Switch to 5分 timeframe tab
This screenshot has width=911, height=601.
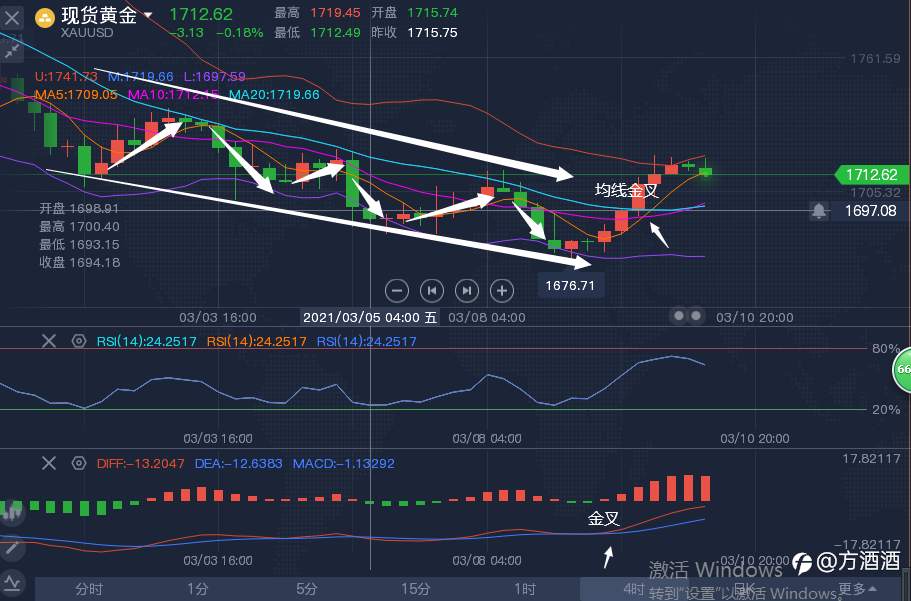coord(307,589)
